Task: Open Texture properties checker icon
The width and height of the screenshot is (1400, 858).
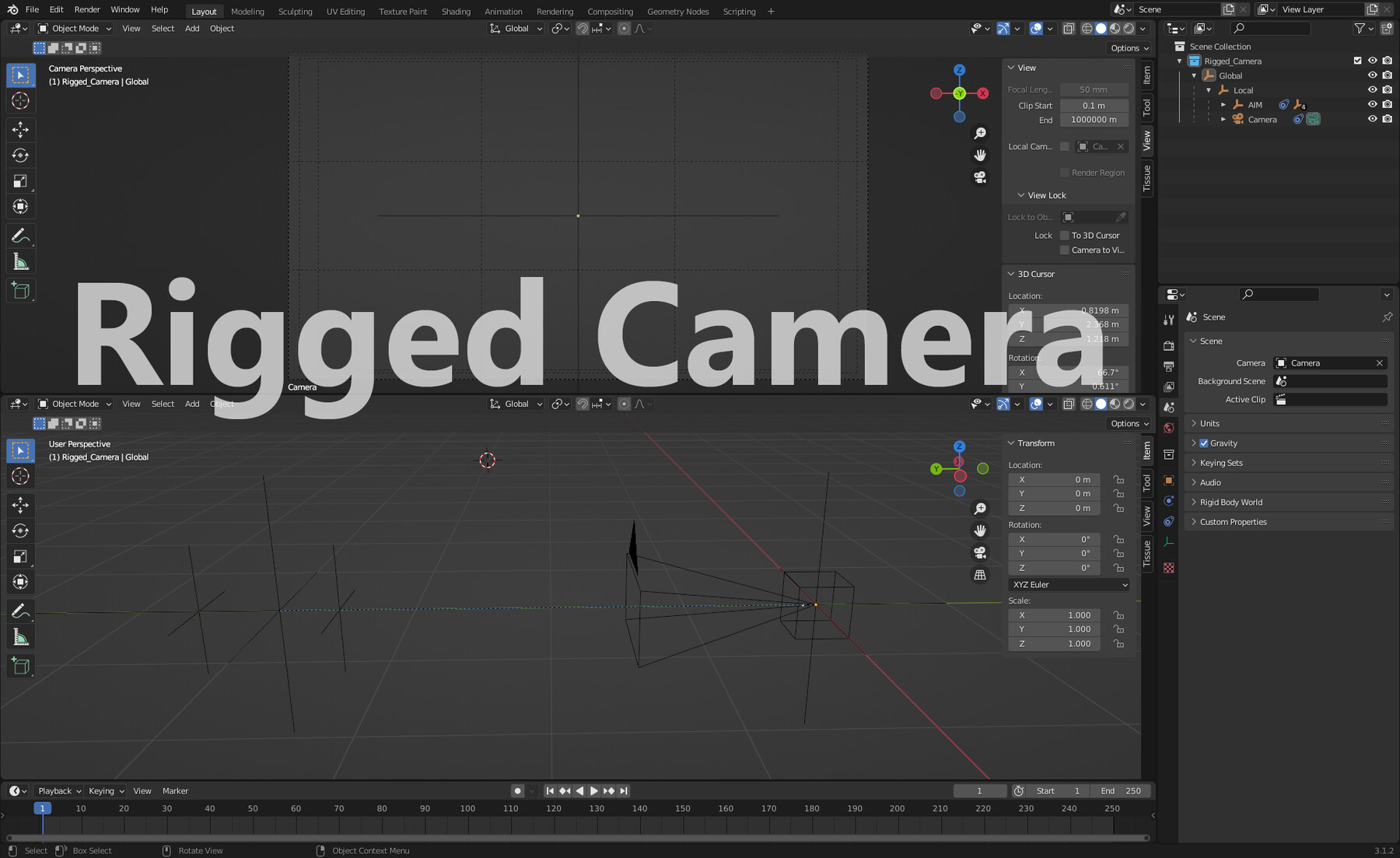Action: 1168,568
